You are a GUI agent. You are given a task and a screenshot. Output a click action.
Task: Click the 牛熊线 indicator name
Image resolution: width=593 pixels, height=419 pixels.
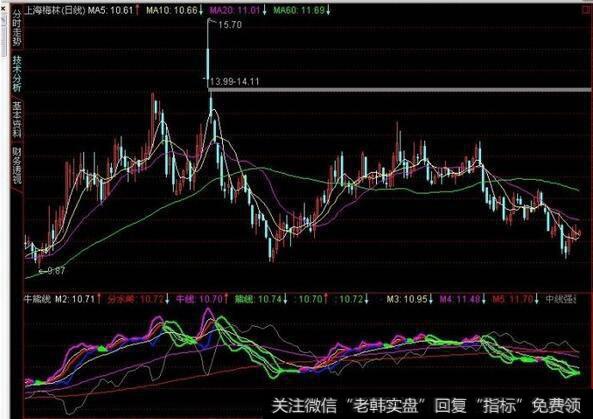(38, 300)
